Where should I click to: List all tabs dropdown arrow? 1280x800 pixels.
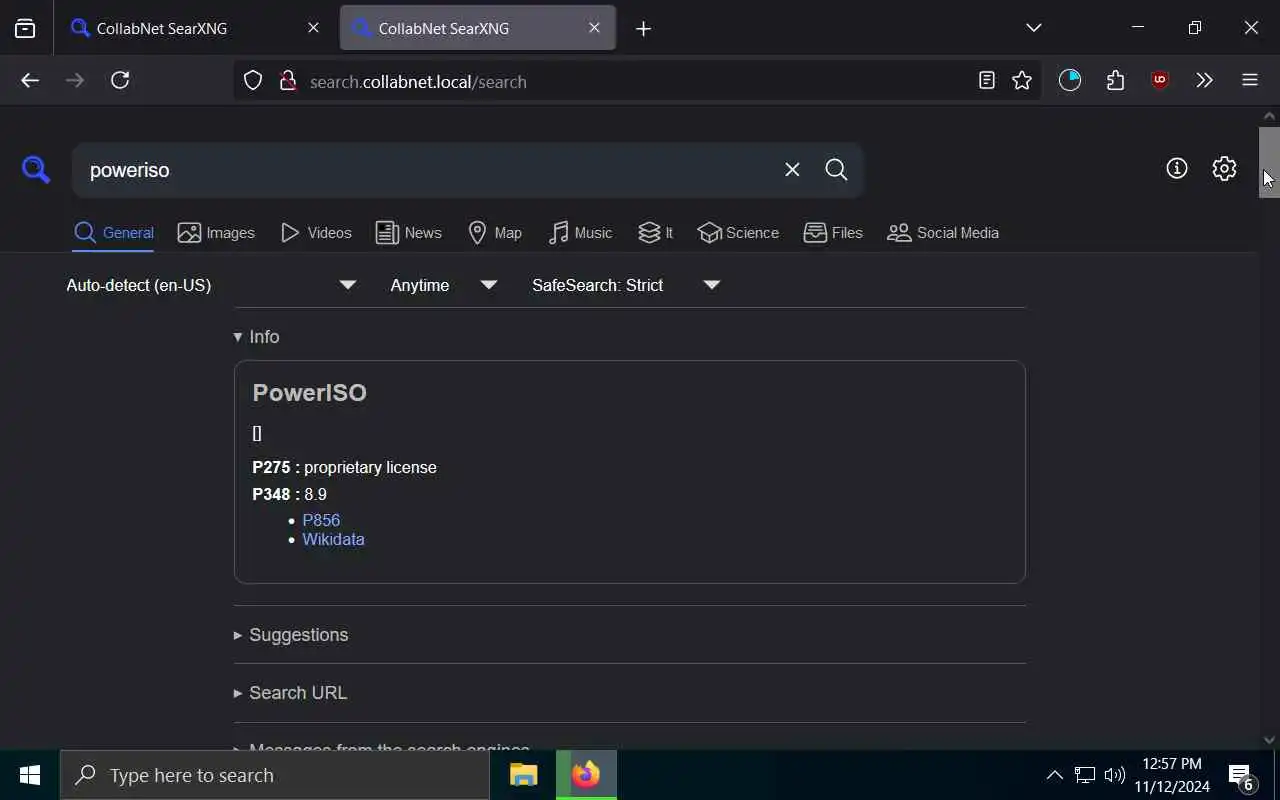pos(1034,28)
